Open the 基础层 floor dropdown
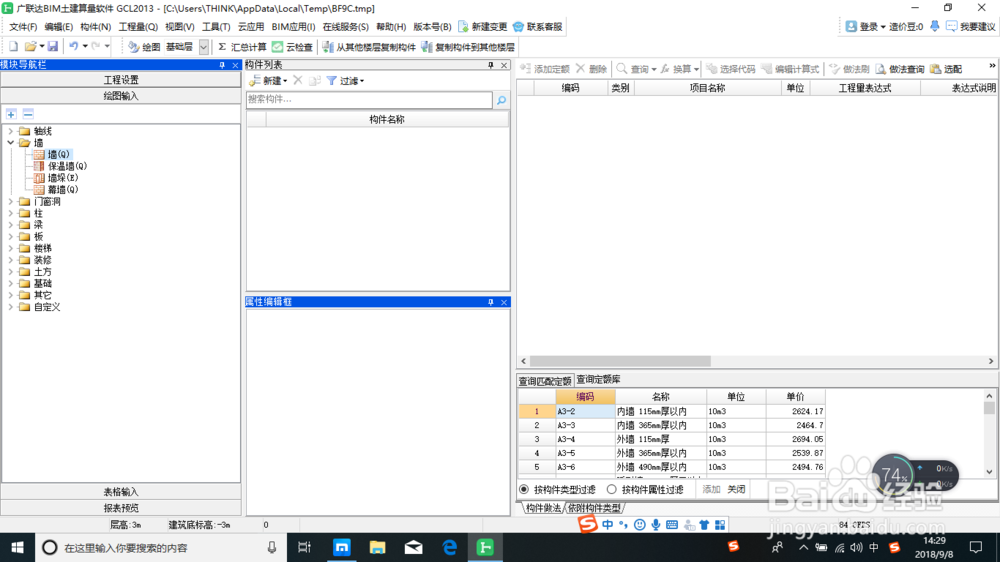Screen dimensions: 1000x562 [203, 47]
